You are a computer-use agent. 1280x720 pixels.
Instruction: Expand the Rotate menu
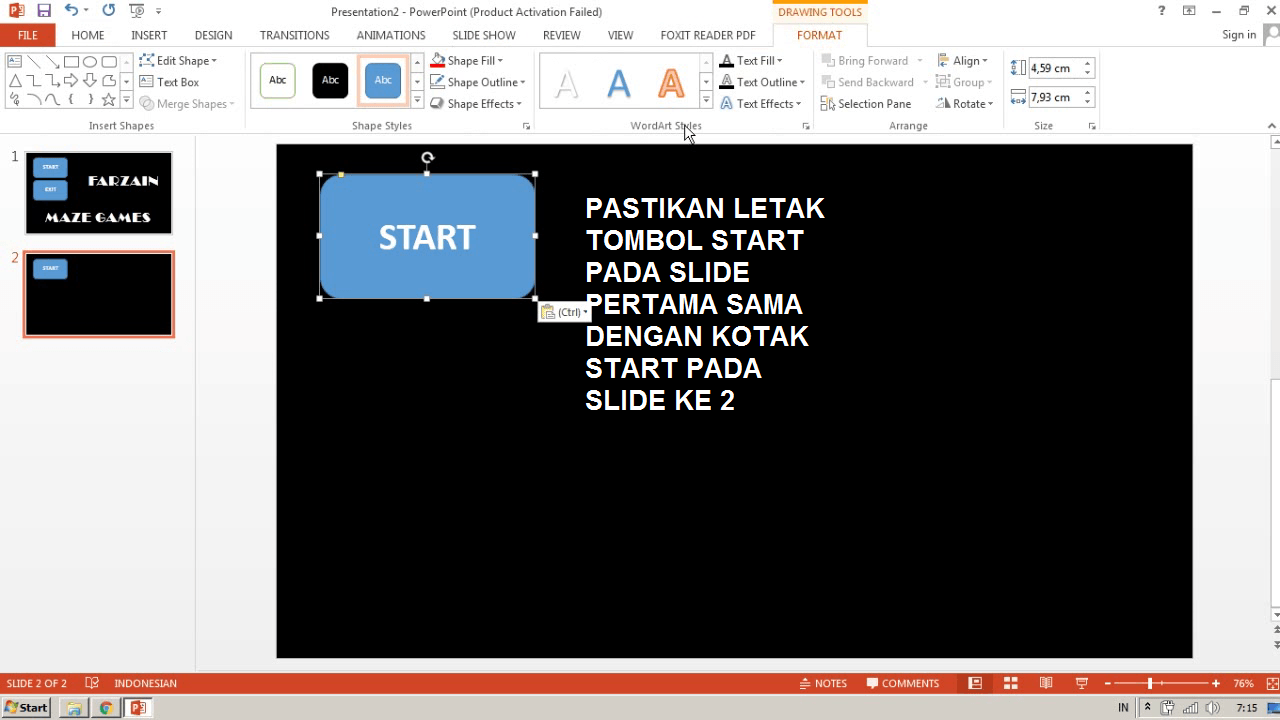pos(964,103)
